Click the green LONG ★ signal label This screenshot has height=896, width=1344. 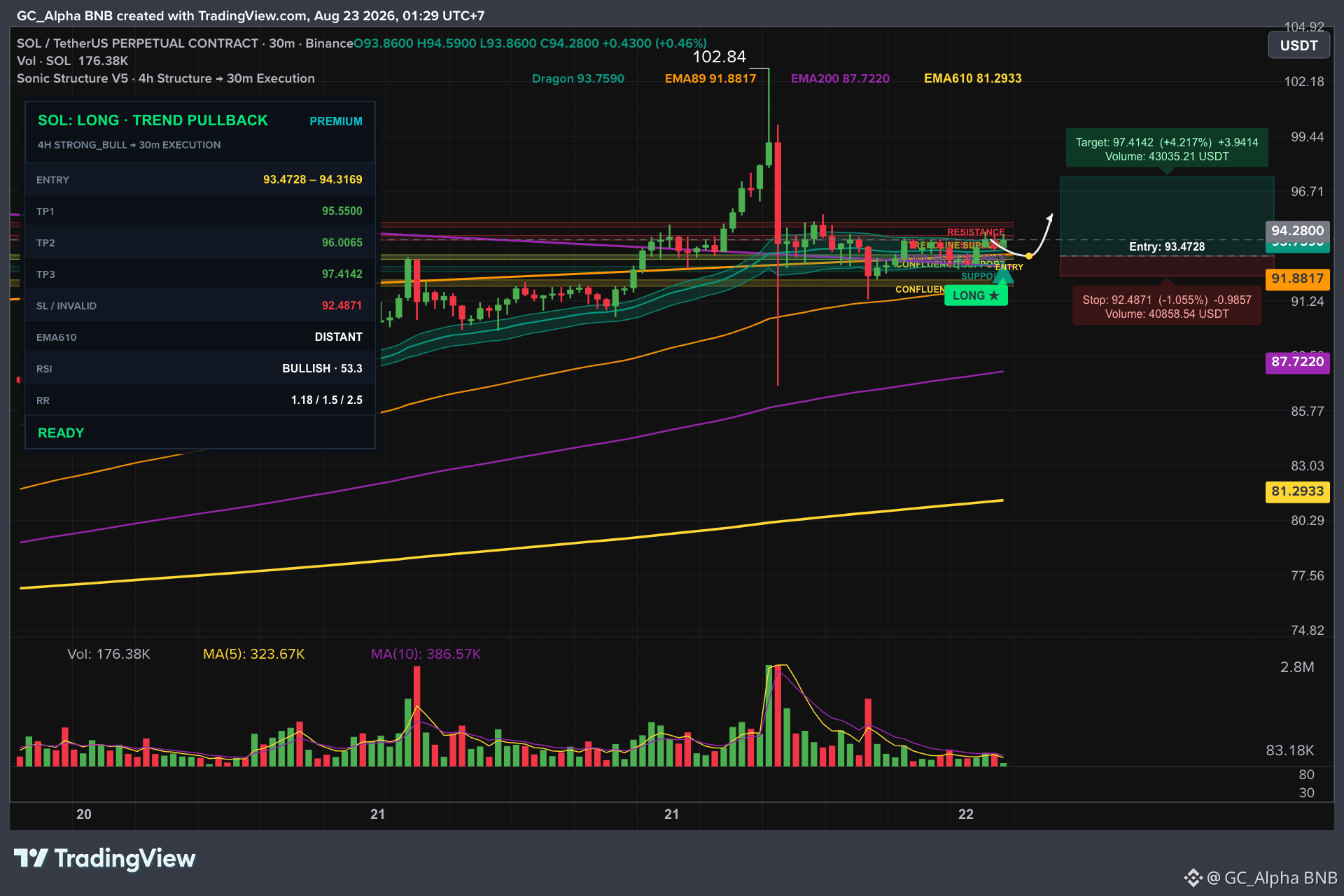pyautogui.click(x=976, y=295)
